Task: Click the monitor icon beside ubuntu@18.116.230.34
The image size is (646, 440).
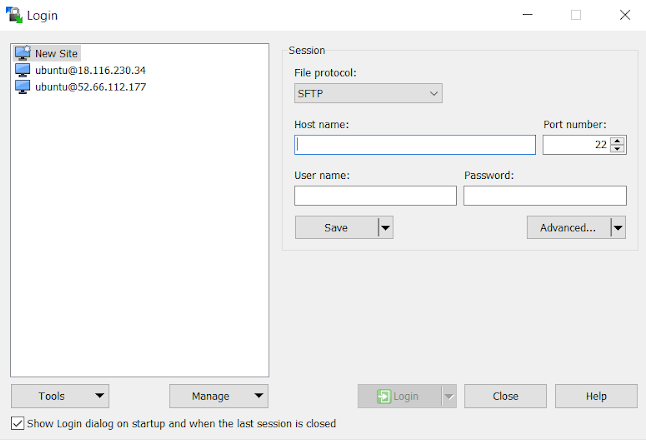Action: tap(23, 70)
